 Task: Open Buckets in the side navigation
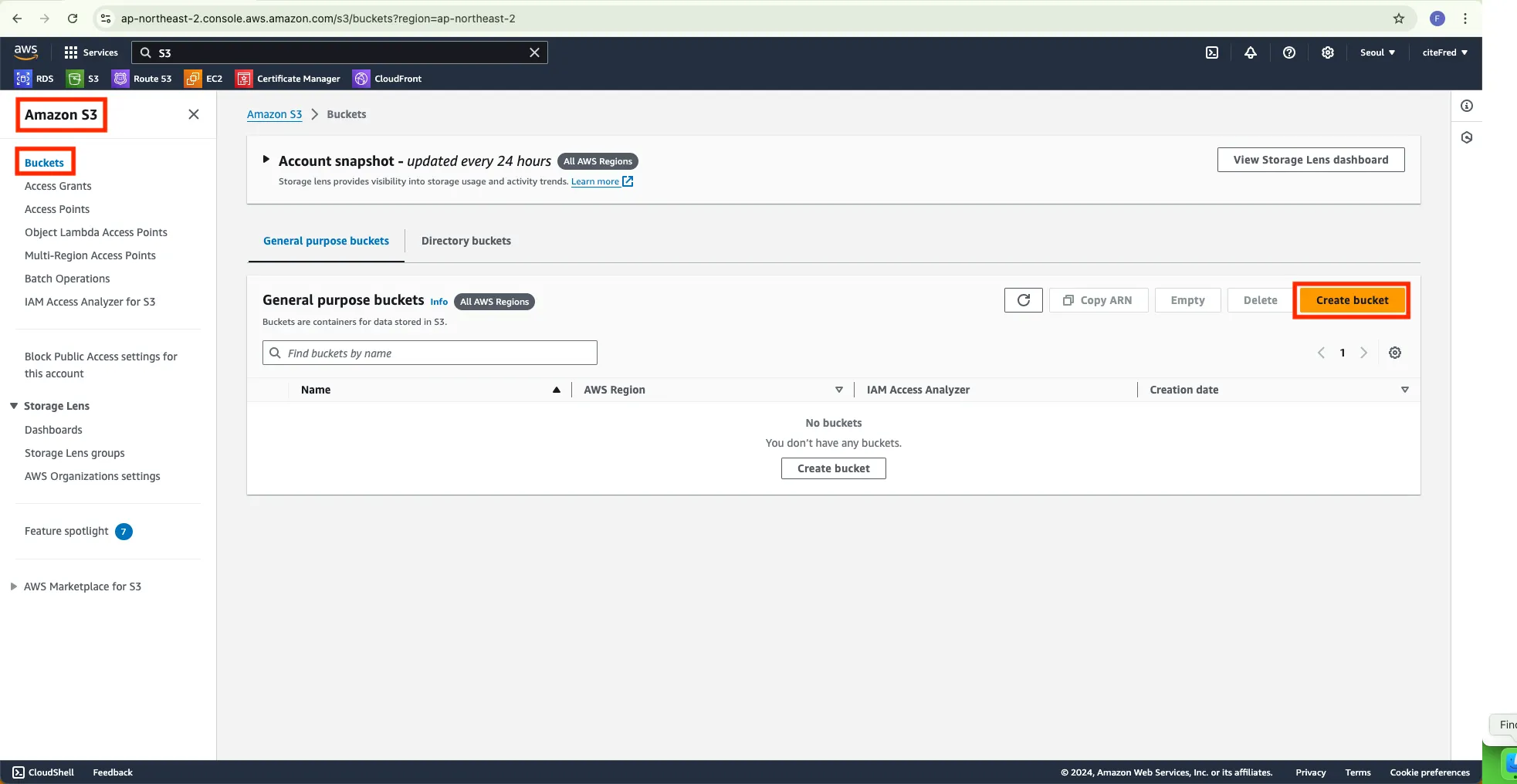pos(44,163)
